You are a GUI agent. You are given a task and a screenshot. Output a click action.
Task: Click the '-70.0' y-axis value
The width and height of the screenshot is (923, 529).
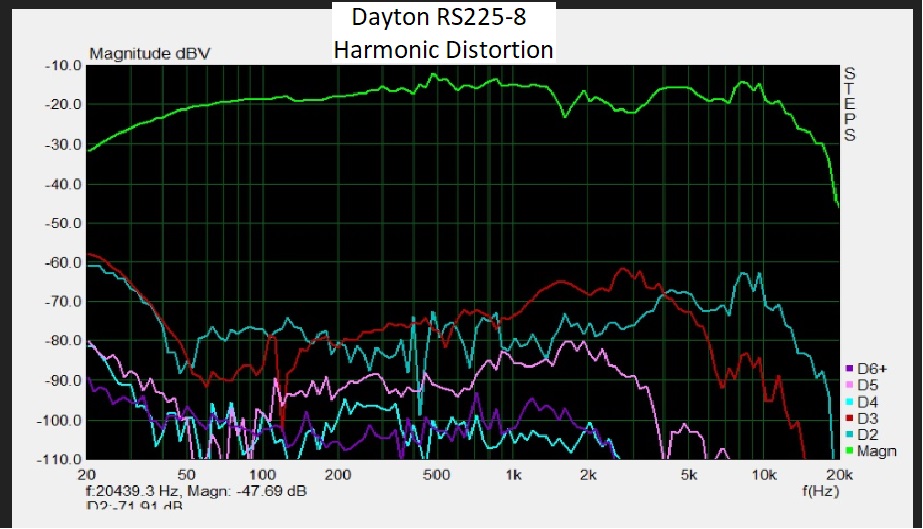tap(62, 302)
